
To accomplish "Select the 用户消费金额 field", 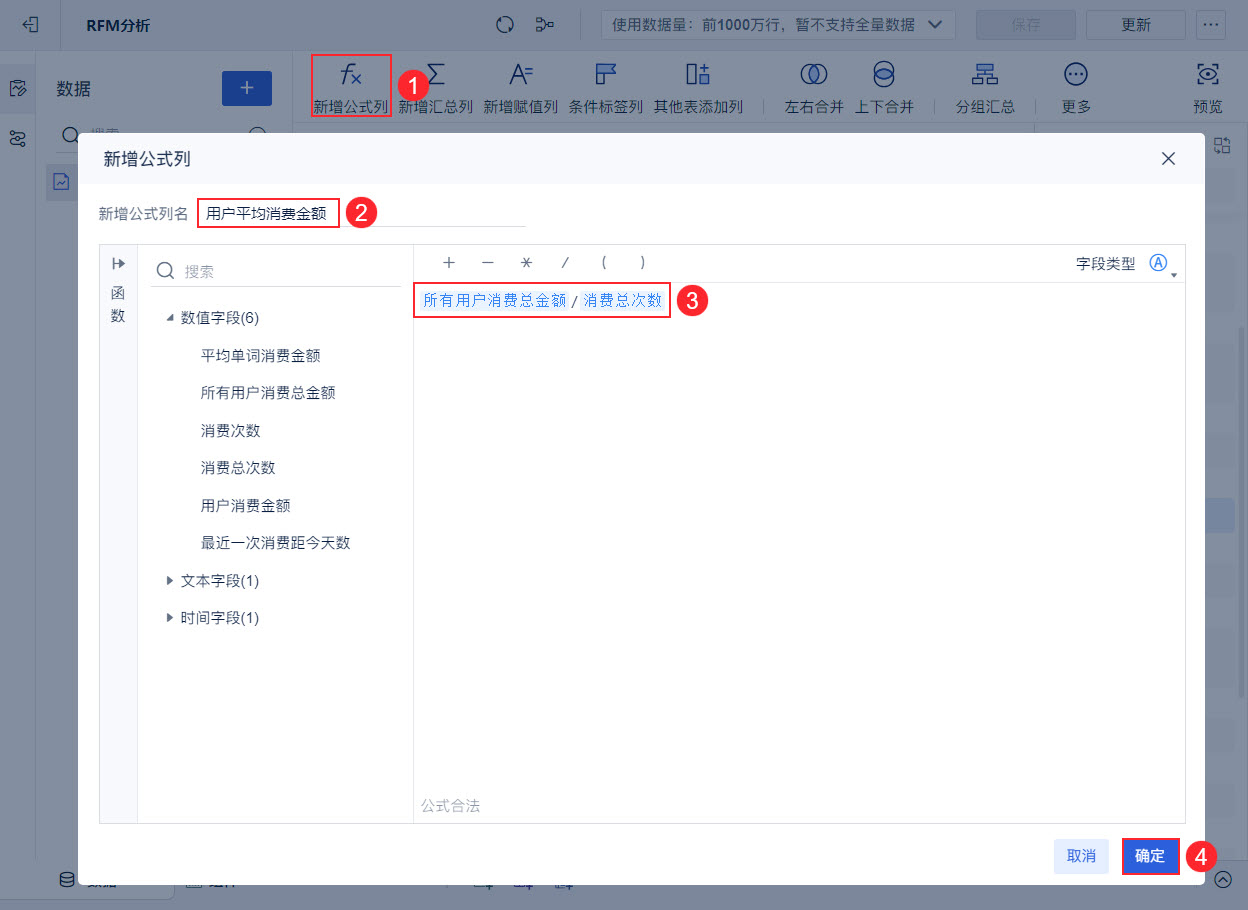I will click(245, 505).
